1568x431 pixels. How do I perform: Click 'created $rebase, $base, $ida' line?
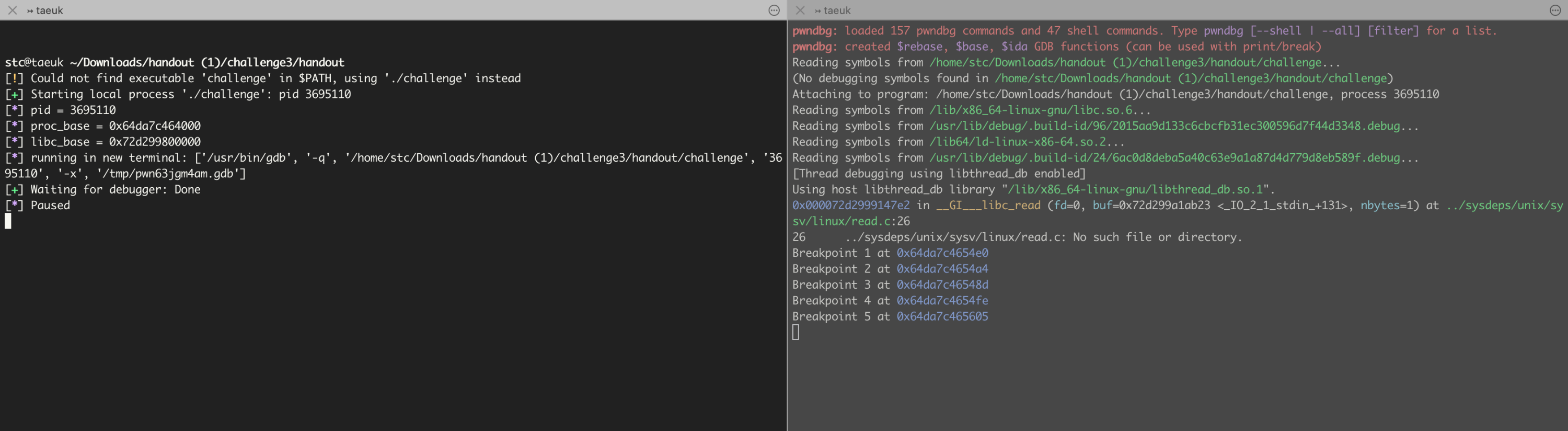point(1057,46)
